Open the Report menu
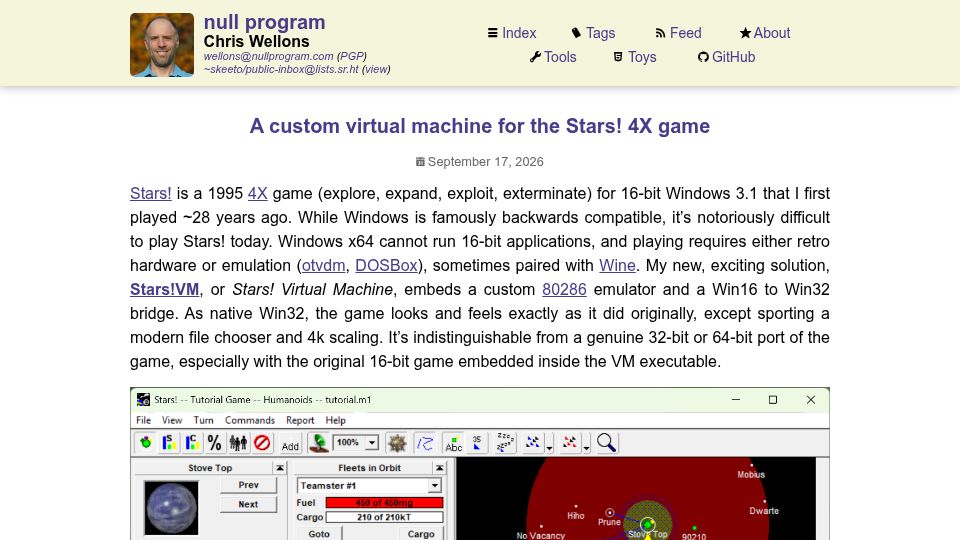Viewport: 960px width, 540px height. [x=300, y=420]
